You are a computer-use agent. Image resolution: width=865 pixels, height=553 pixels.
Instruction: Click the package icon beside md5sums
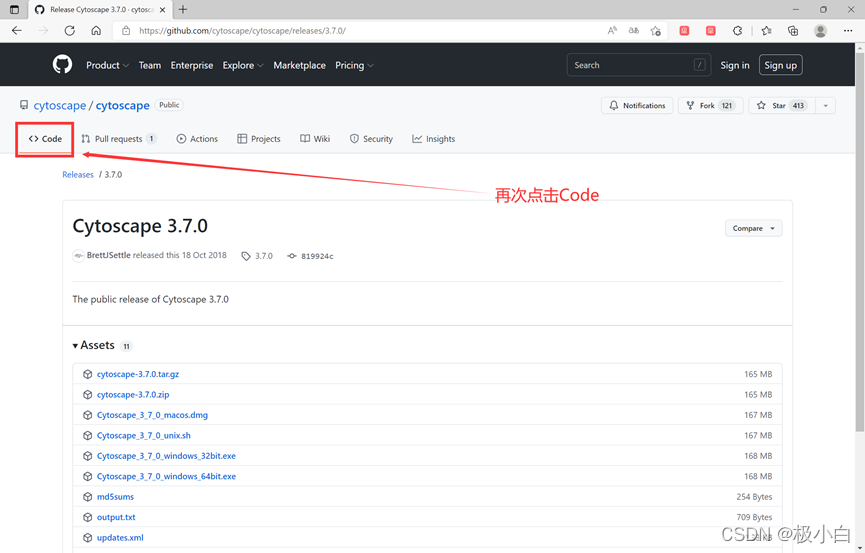87,497
